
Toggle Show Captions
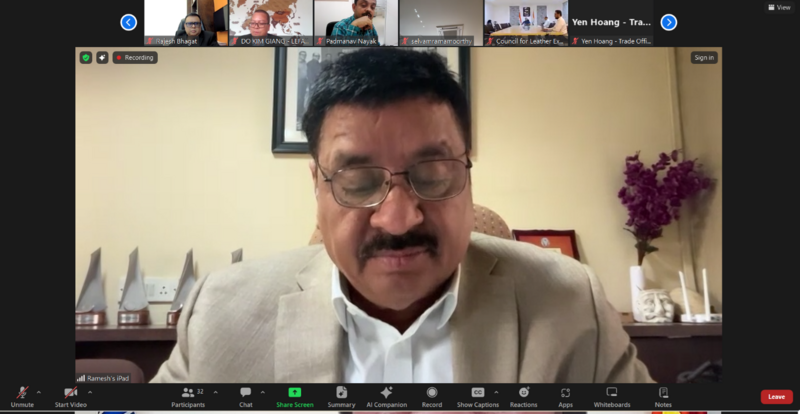point(478,396)
